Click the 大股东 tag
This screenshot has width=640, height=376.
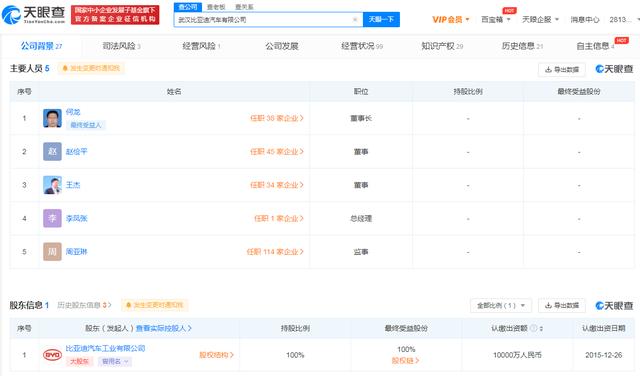(x=80, y=361)
